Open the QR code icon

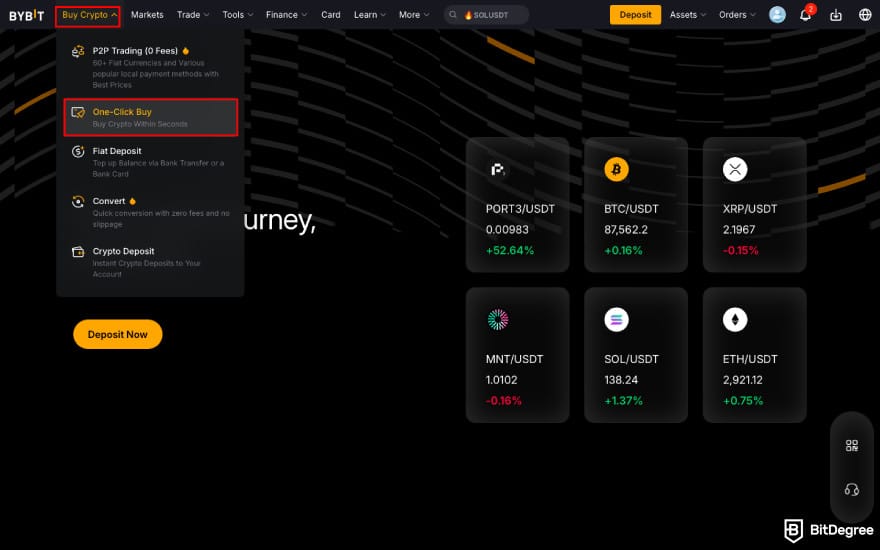[x=851, y=446]
